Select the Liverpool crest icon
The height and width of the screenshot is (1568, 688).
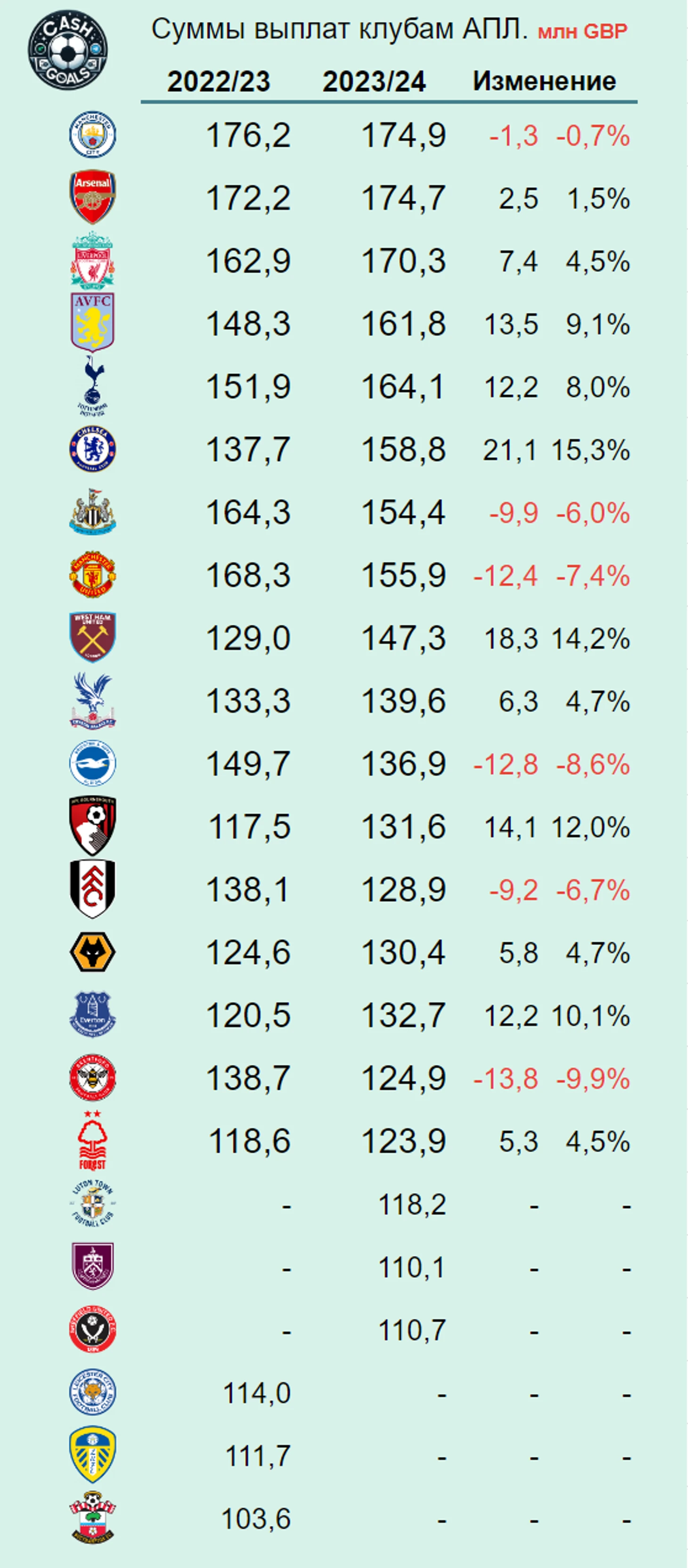tap(92, 260)
